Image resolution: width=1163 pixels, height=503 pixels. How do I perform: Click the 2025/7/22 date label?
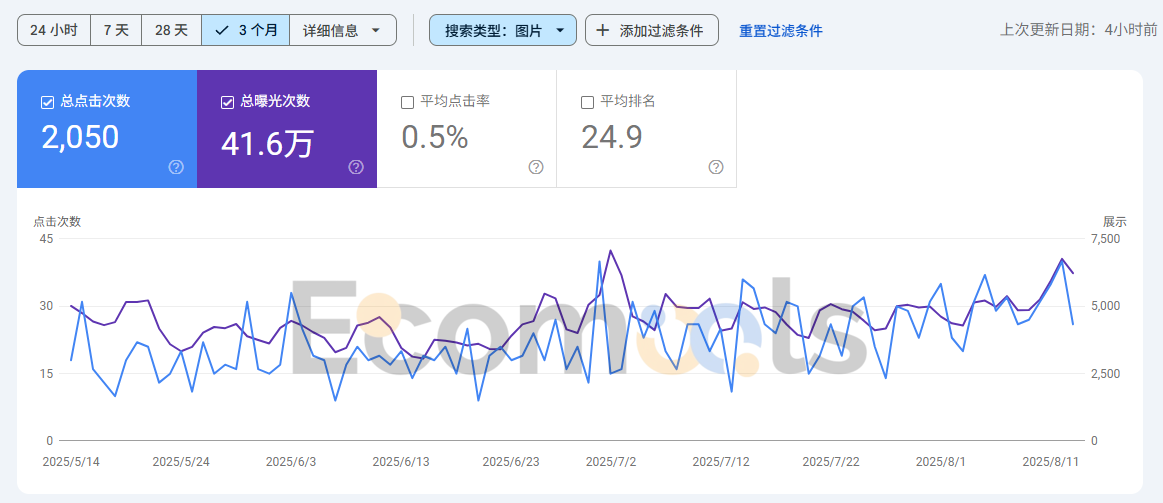coord(831,461)
